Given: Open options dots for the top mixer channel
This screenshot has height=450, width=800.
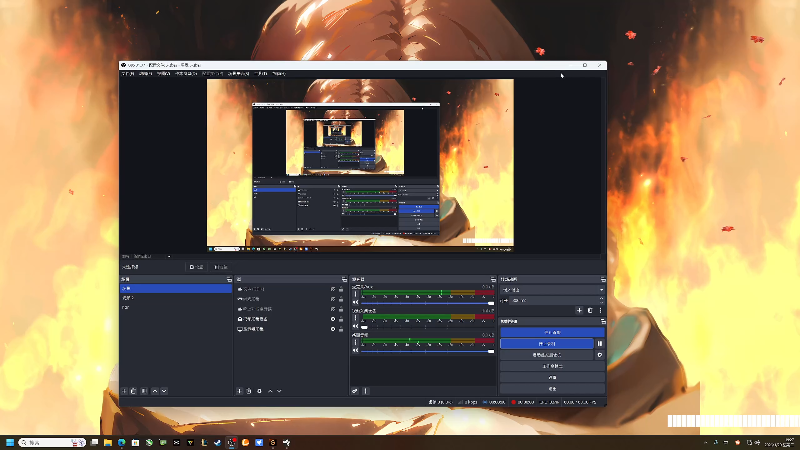Looking at the screenshot, I should tap(356, 294).
